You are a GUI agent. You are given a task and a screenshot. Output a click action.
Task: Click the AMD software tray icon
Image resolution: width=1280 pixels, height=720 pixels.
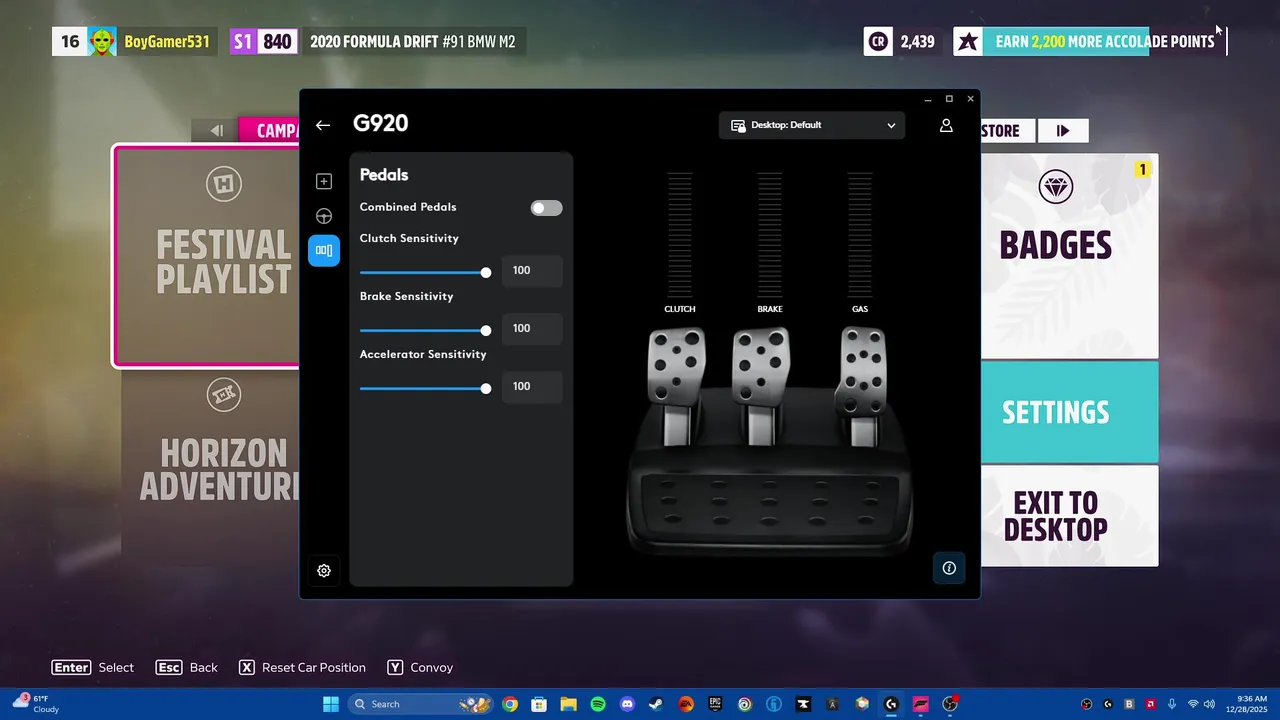(x=1151, y=704)
